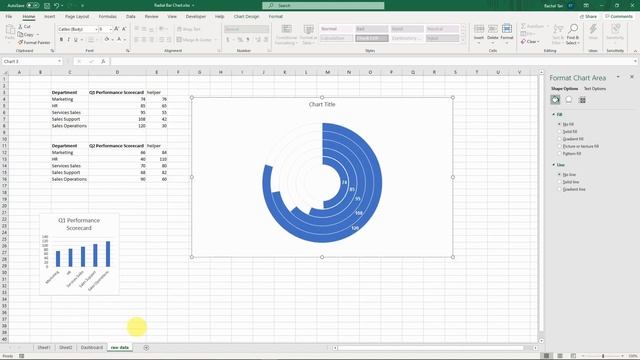Click the Share button

coord(588,17)
